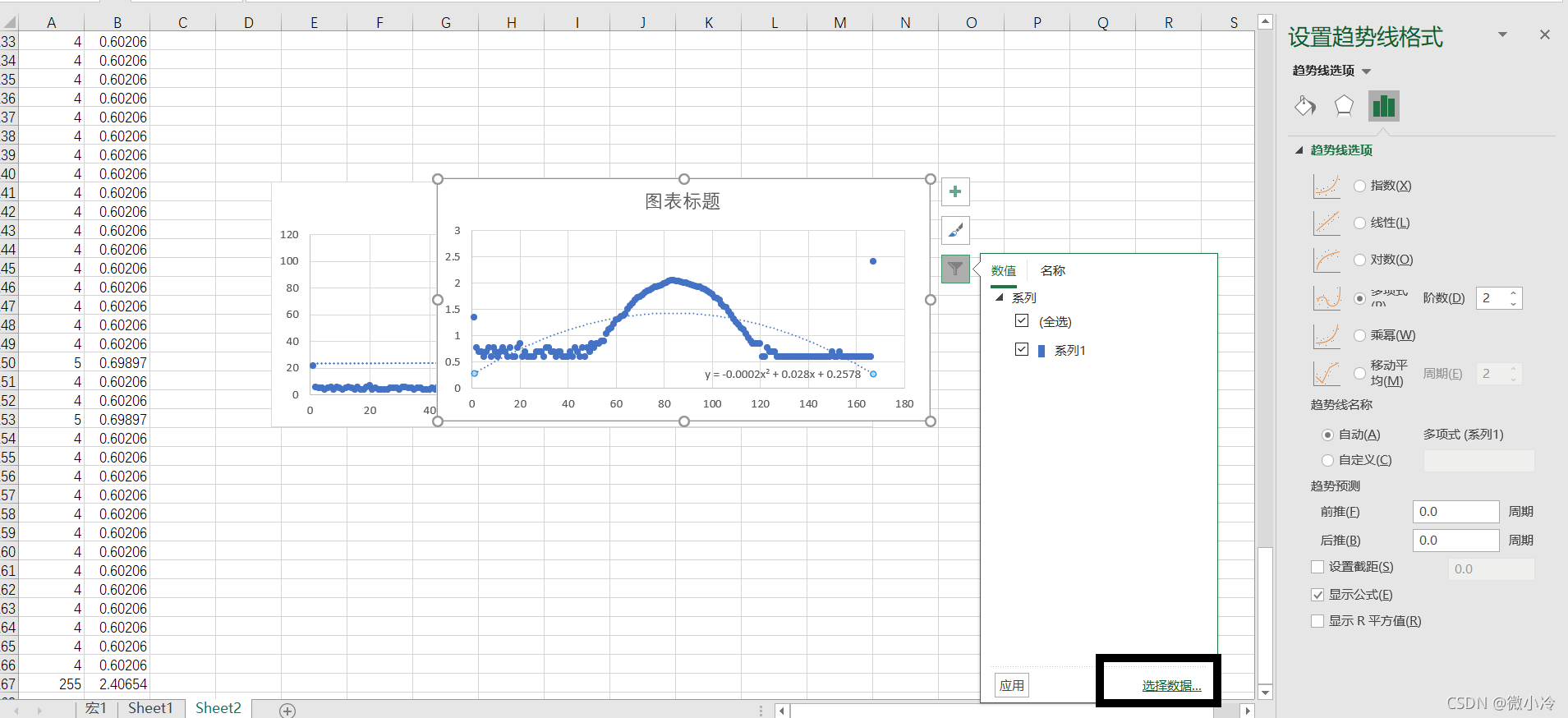1568x718 pixels.
Task: Open the 选择数据... link
Action: pos(1172,686)
